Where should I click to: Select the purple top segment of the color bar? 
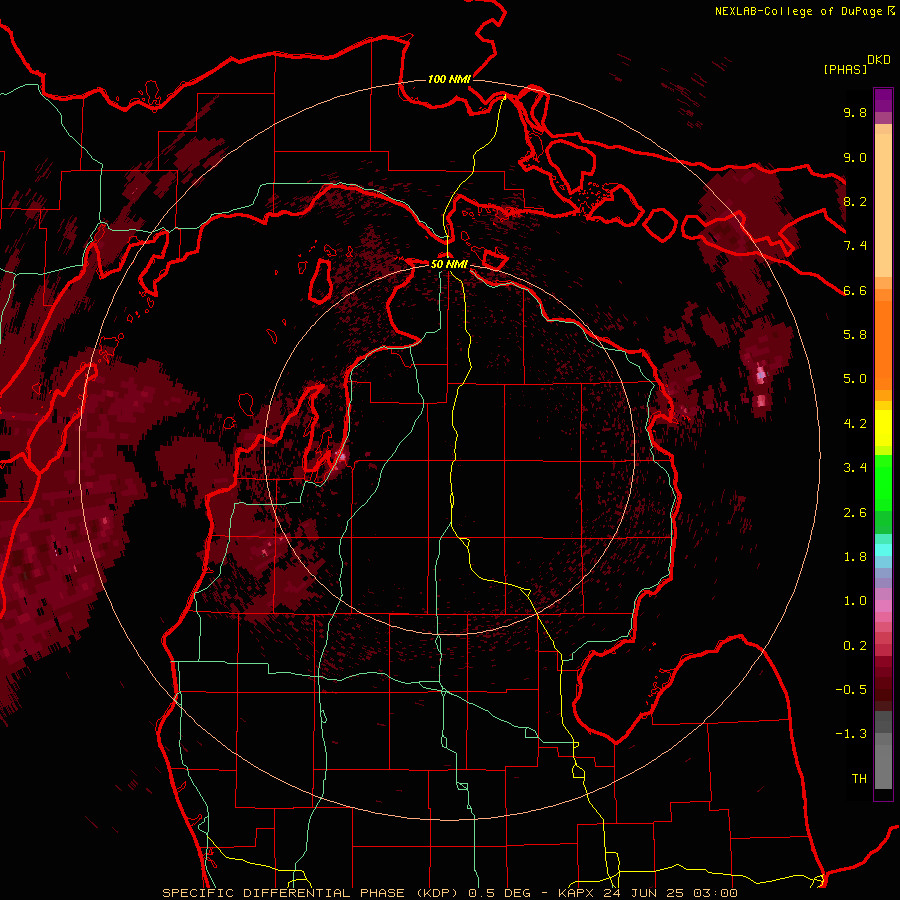click(883, 100)
